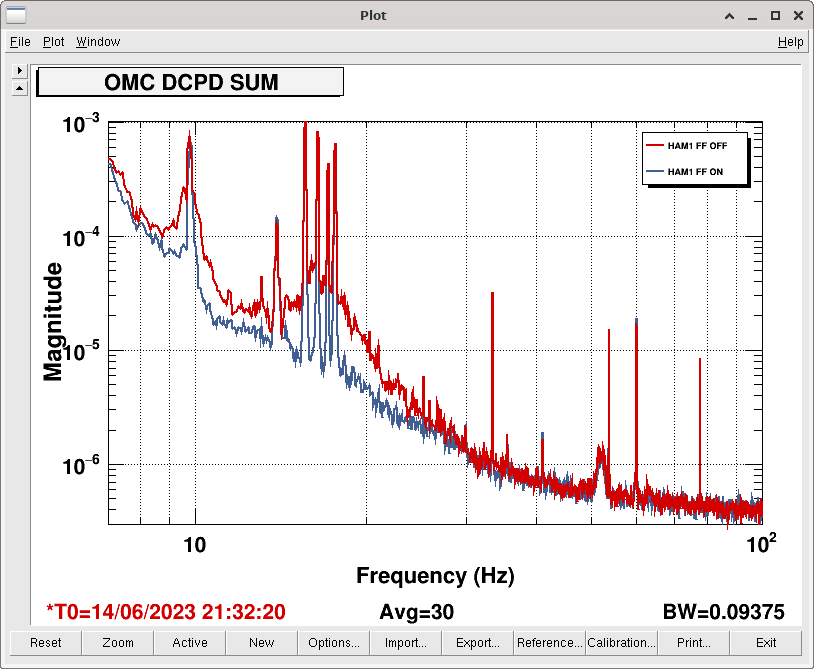Open the window menu icon in the title bar
Viewport: 814px width, 669px height.
[16, 15]
